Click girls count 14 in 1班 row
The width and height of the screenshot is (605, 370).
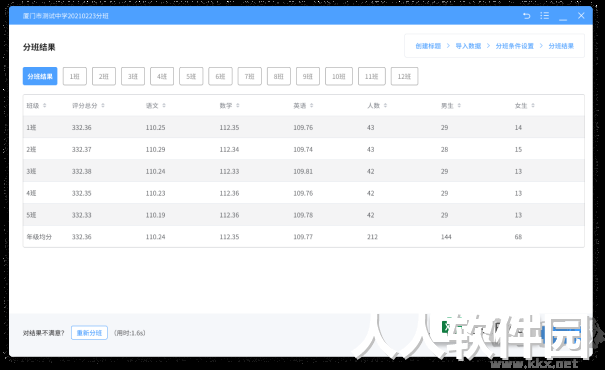coord(518,127)
